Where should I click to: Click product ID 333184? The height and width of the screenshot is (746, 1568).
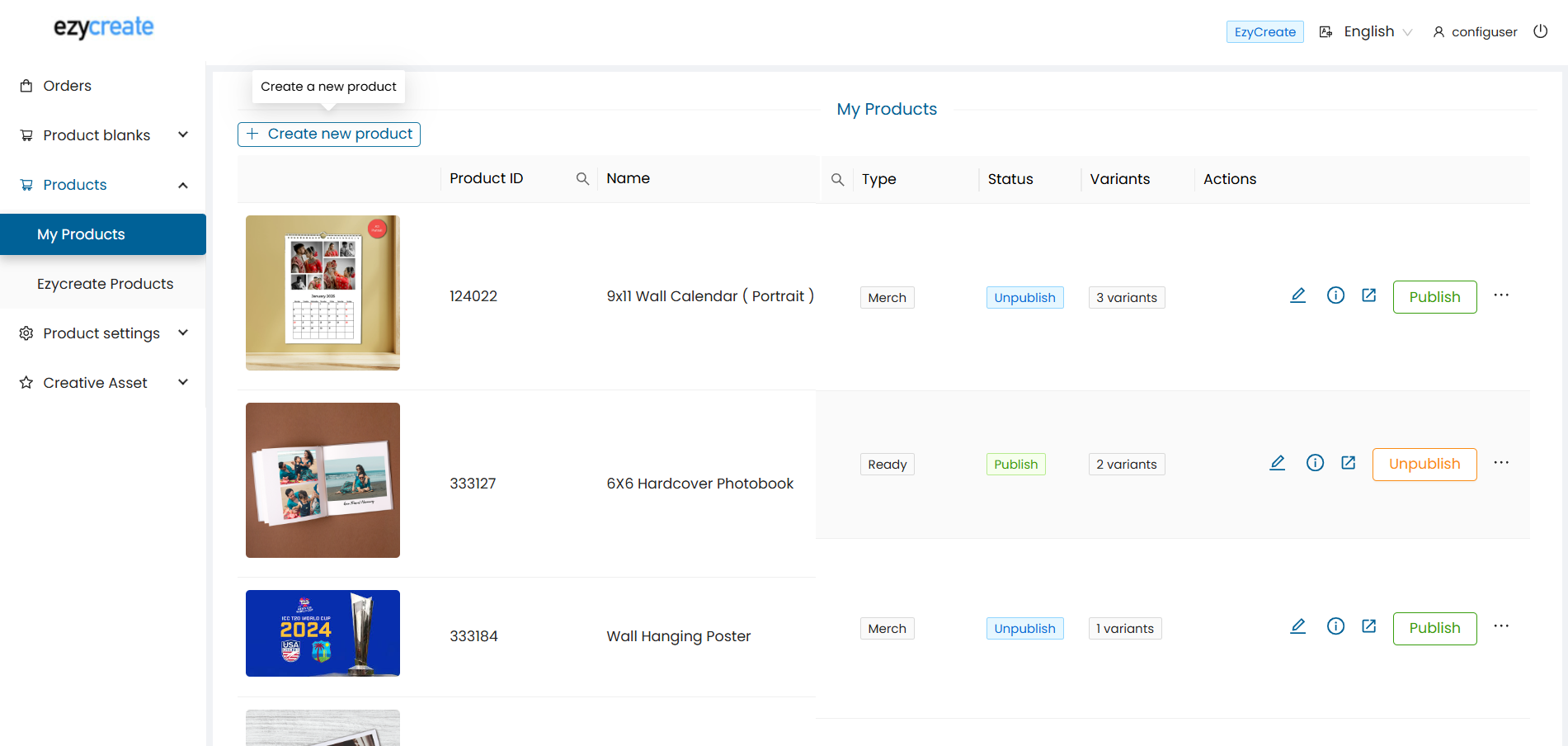point(473,636)
